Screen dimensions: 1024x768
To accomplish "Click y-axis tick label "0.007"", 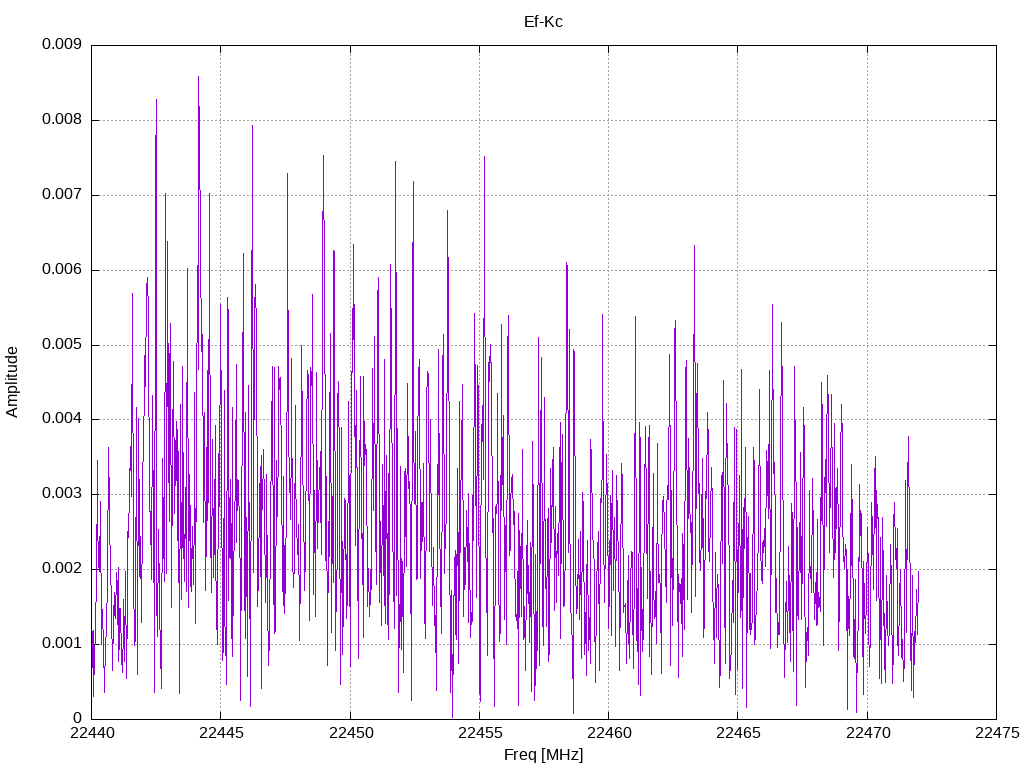I will tap(62, 194).
